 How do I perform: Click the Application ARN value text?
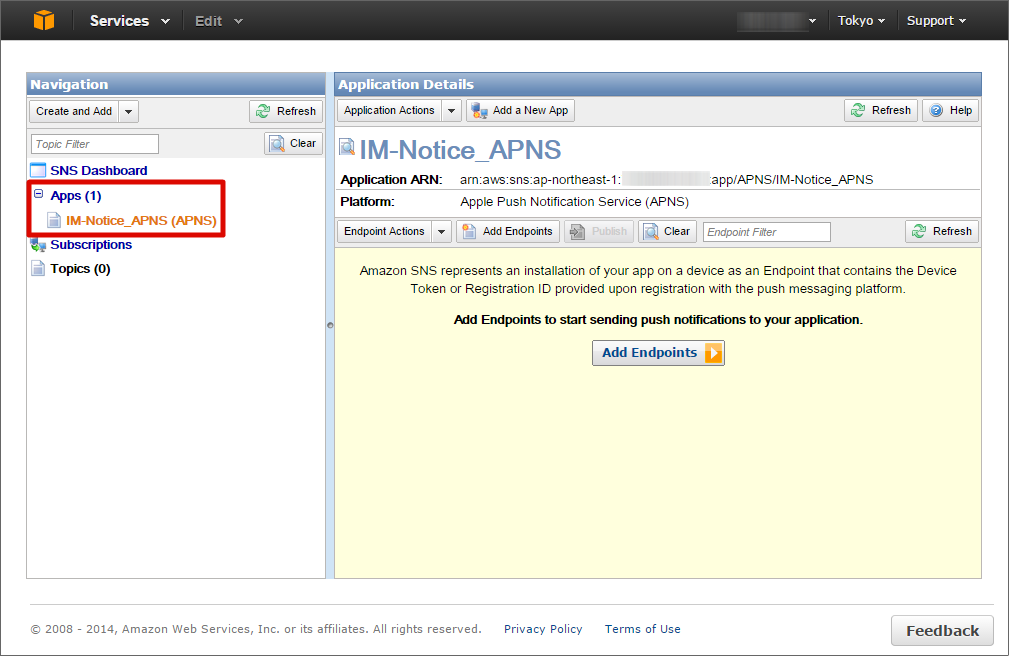click(666, 180)
